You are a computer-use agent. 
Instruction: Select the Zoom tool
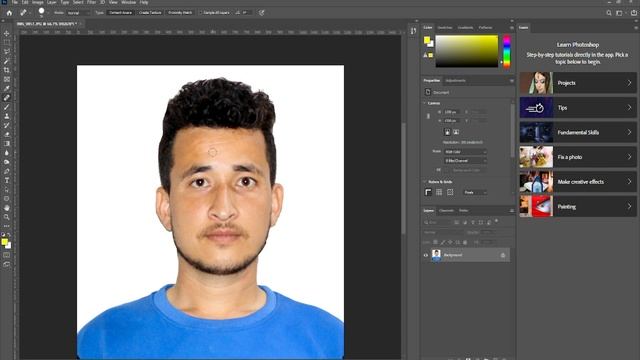(x=7, y=217)
